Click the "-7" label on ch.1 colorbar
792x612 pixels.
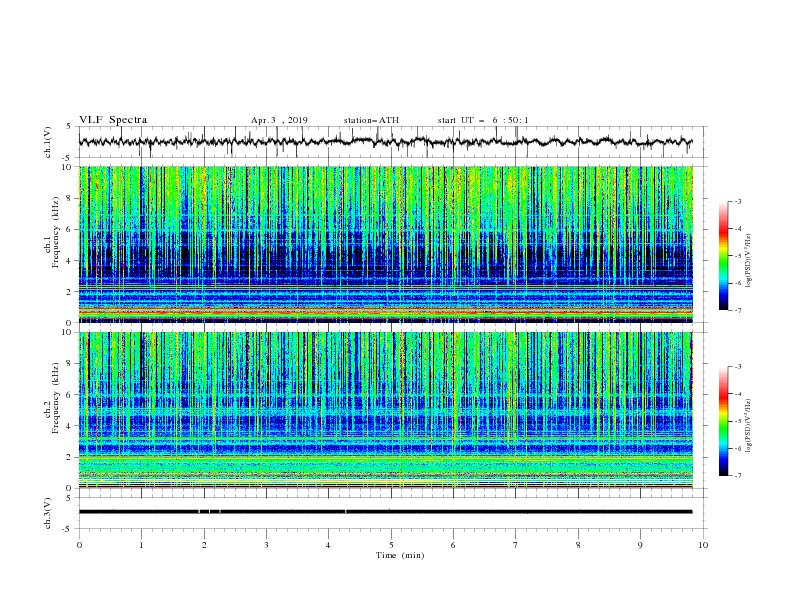[x=738, y=310]
